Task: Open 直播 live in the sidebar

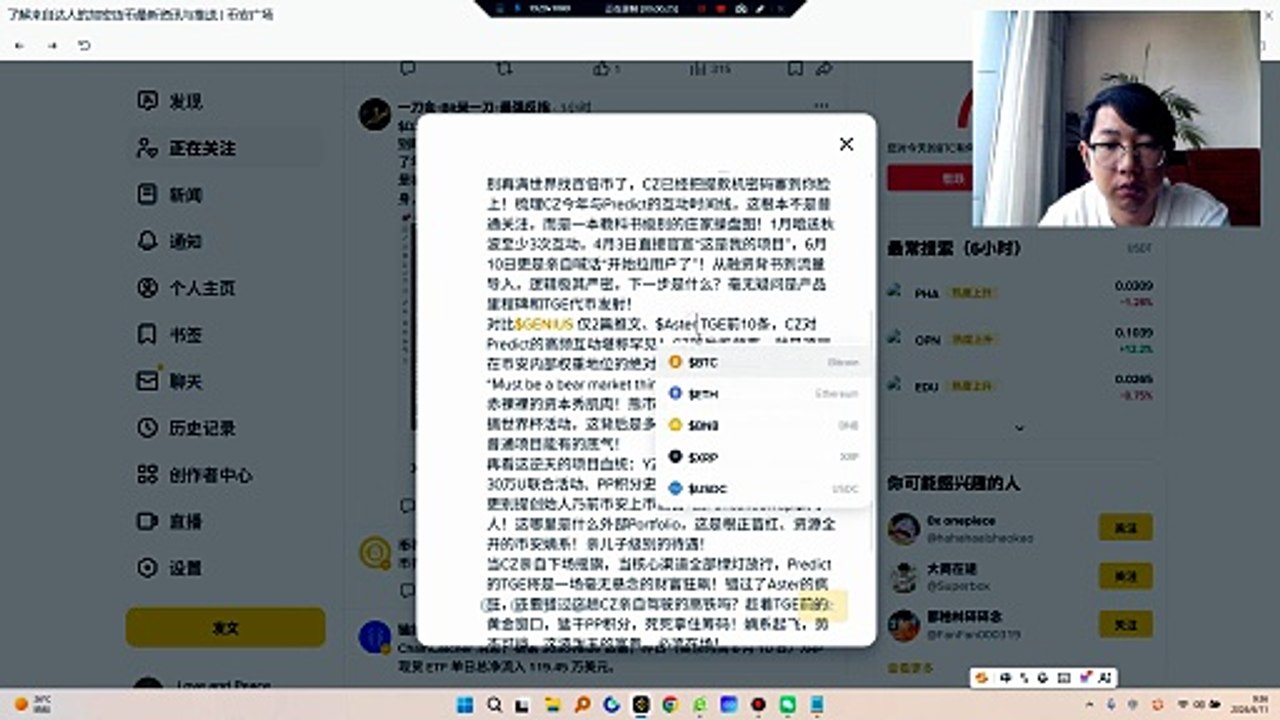Action: point(171,521)
